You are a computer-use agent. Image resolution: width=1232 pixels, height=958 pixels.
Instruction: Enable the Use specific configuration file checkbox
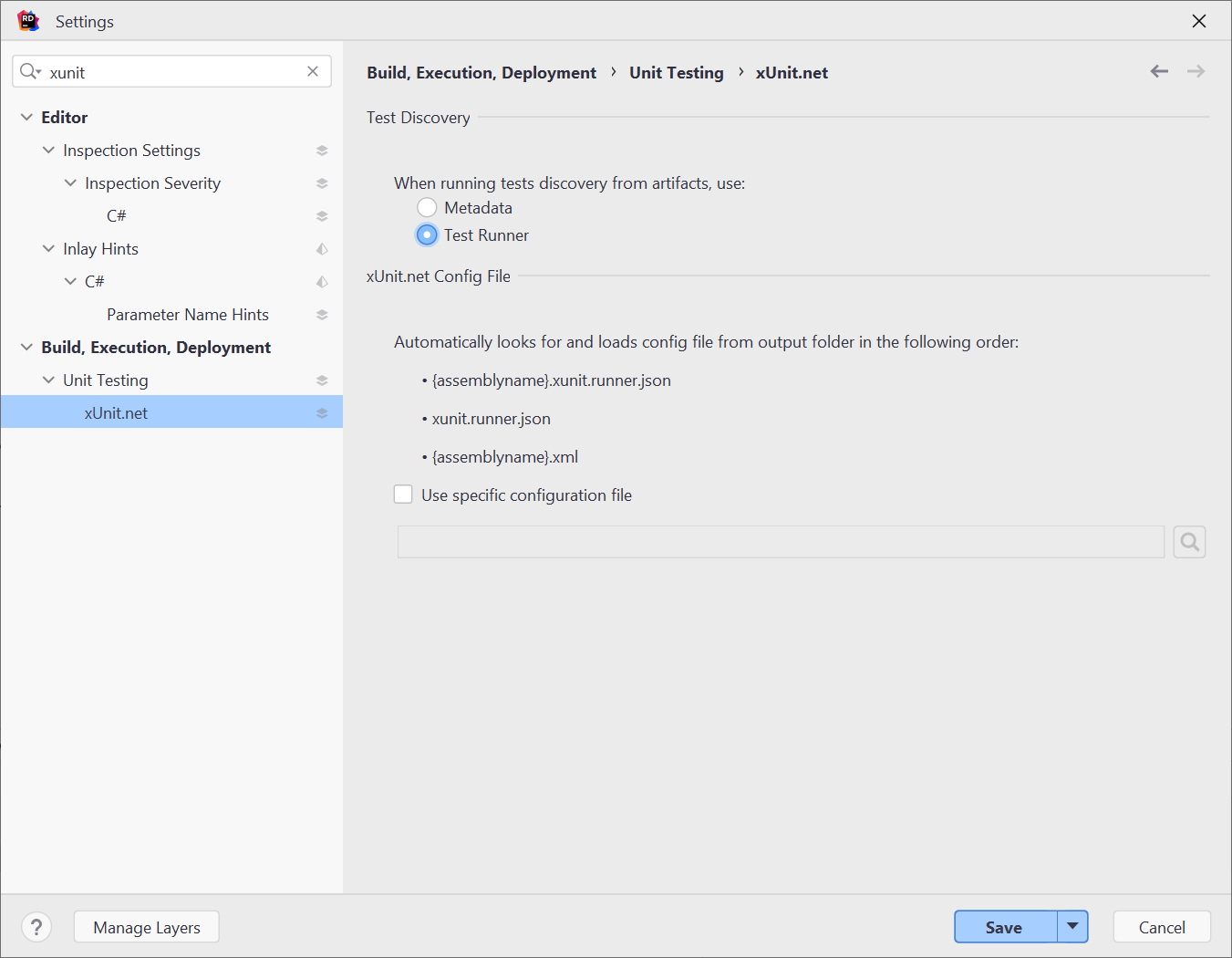(x=403, y=494)
